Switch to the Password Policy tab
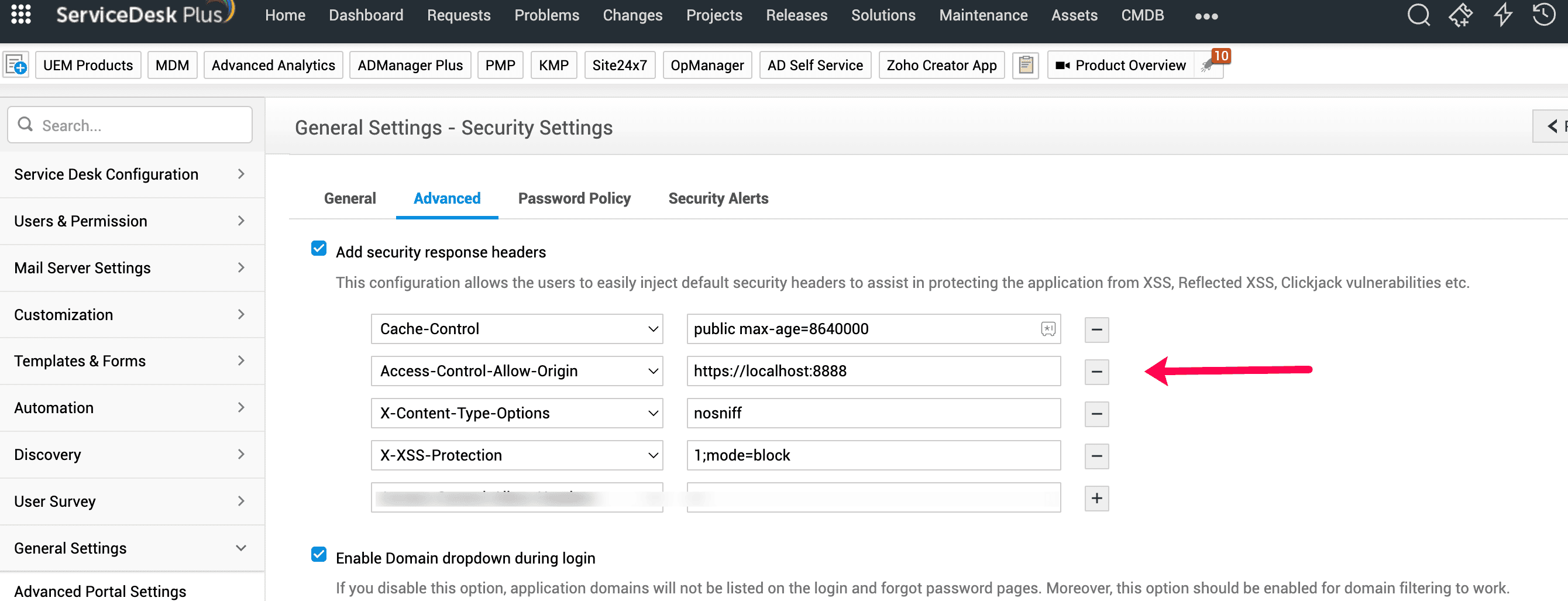This screenshot has width=1568, height=601. pyautogui.click(x=574, y=198)
